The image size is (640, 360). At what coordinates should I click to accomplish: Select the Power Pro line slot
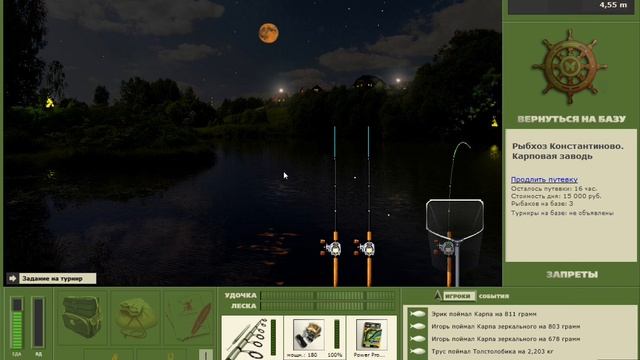(x=371, y=338)
